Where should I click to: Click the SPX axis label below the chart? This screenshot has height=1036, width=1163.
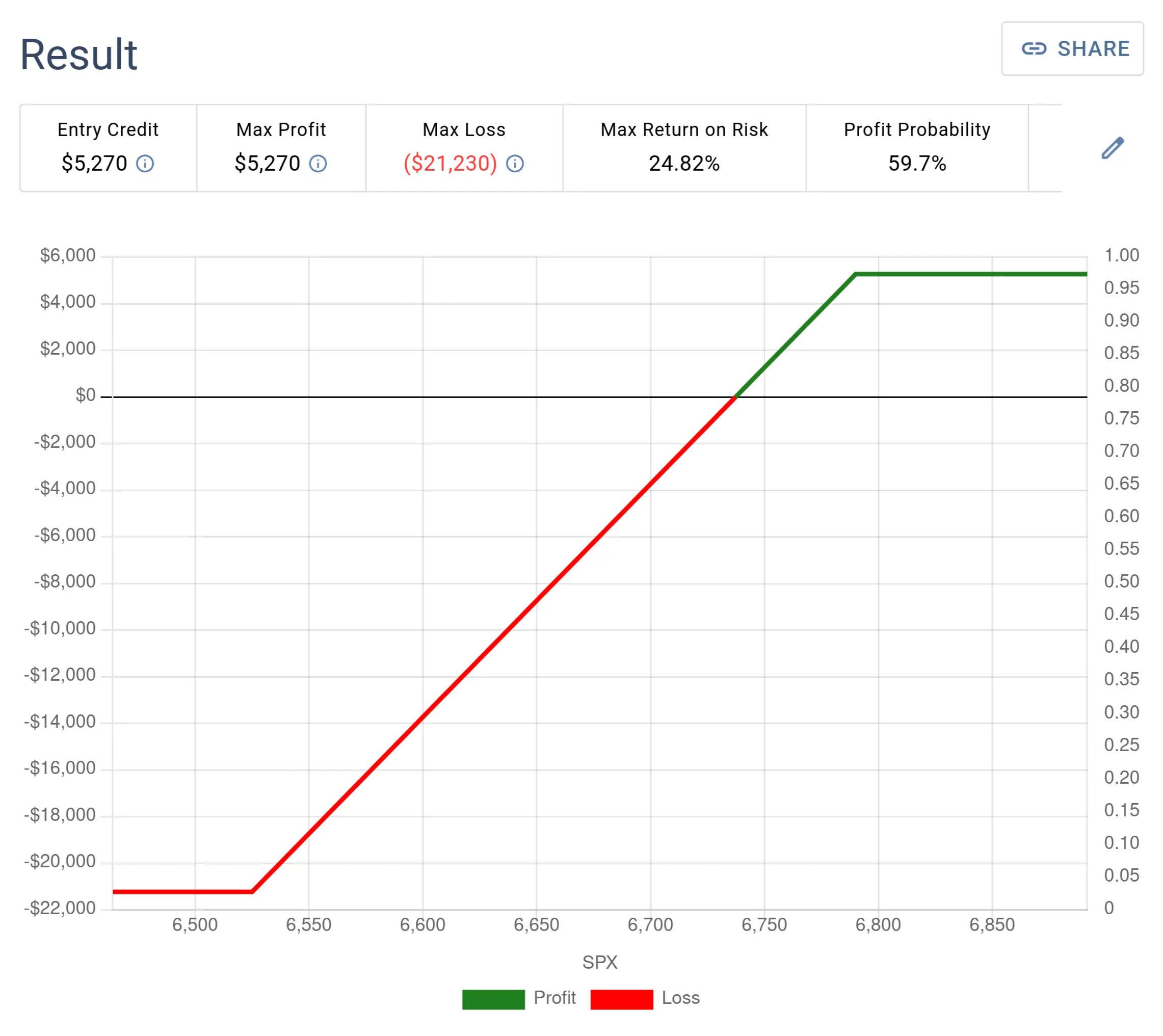[599, 962]
